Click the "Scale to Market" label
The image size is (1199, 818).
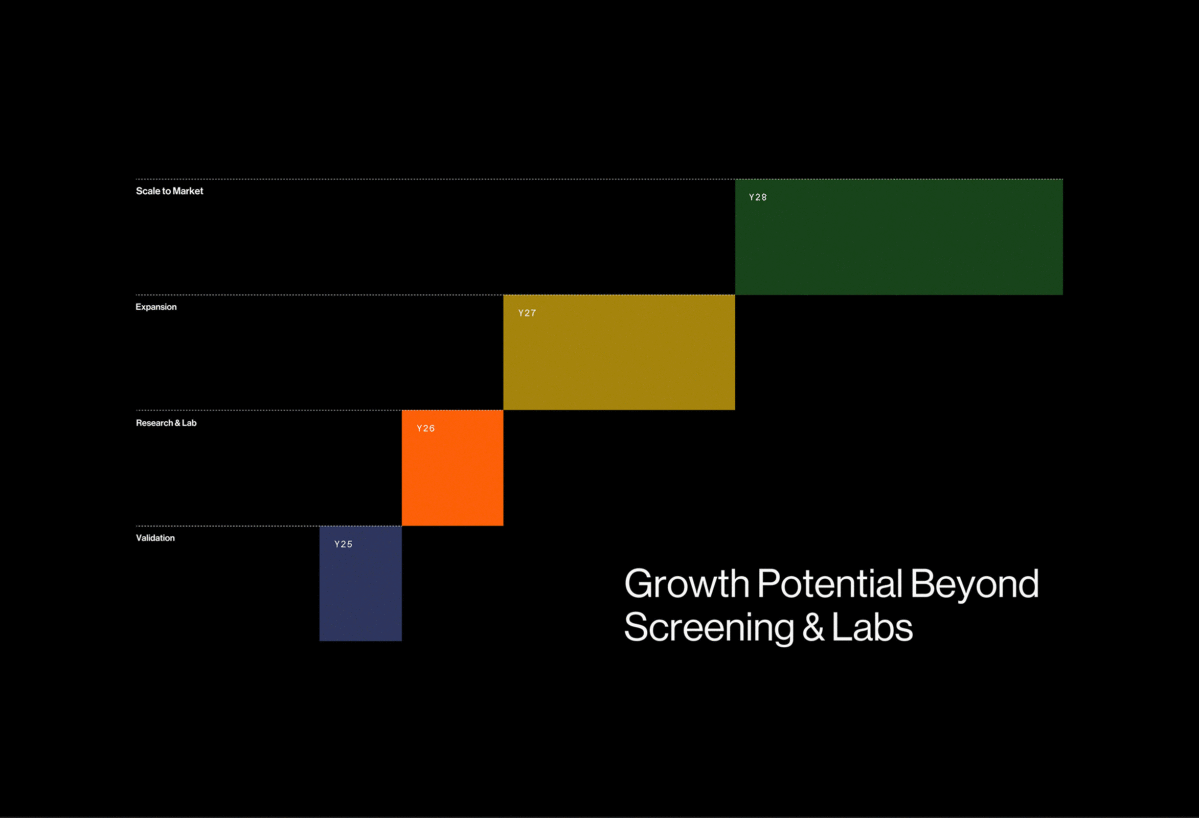pyautogui.click(x=169, y=191)
